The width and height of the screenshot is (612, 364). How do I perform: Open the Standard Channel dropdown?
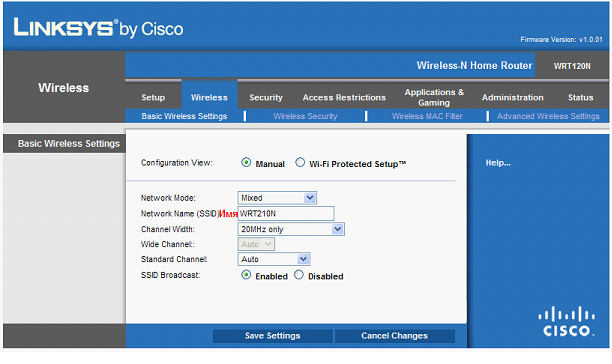(x=274, y=259)
